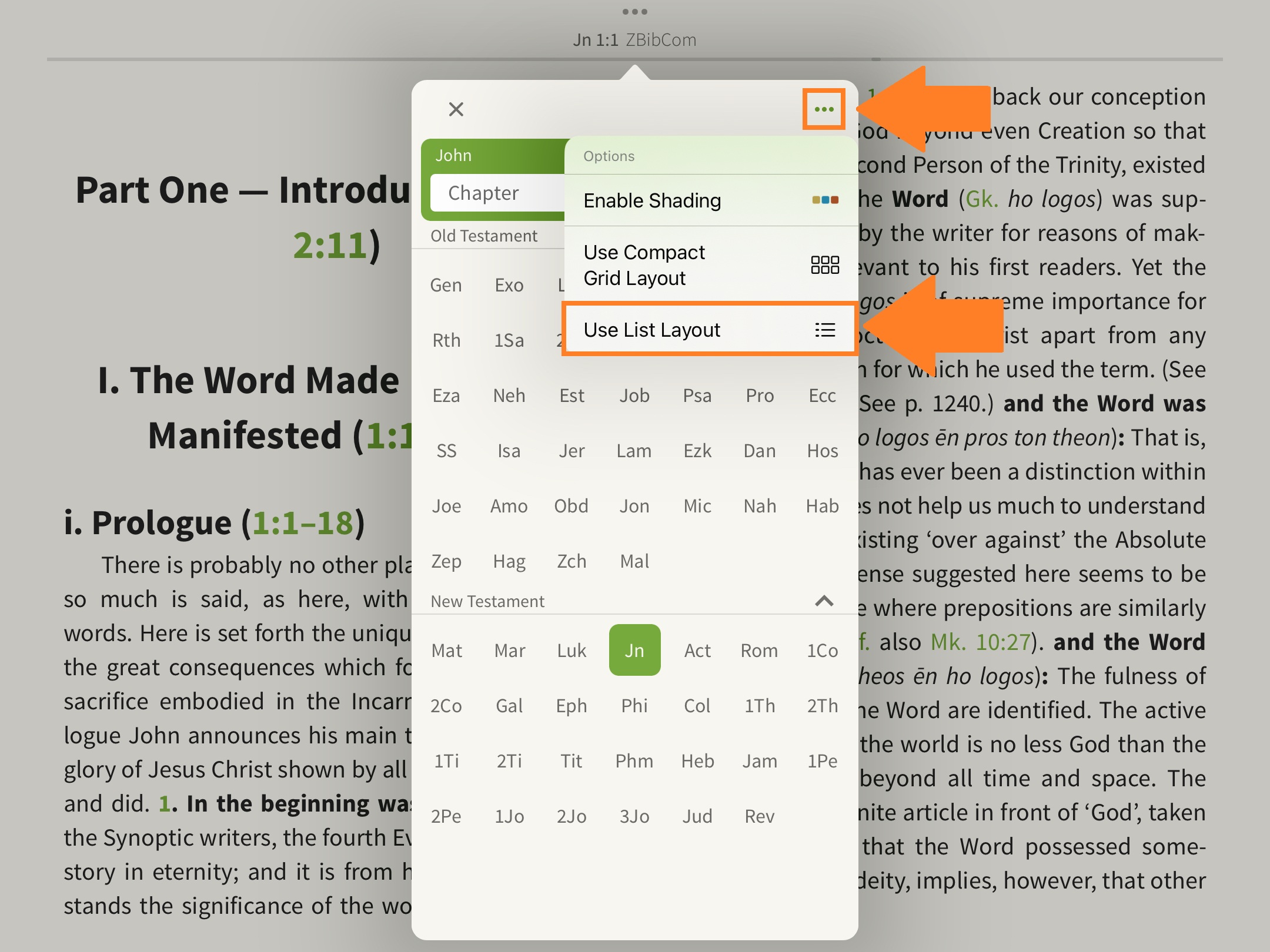Switch to the Chapter tab
Viewport: 1270px width, 952px height.
tap(483, 192)
